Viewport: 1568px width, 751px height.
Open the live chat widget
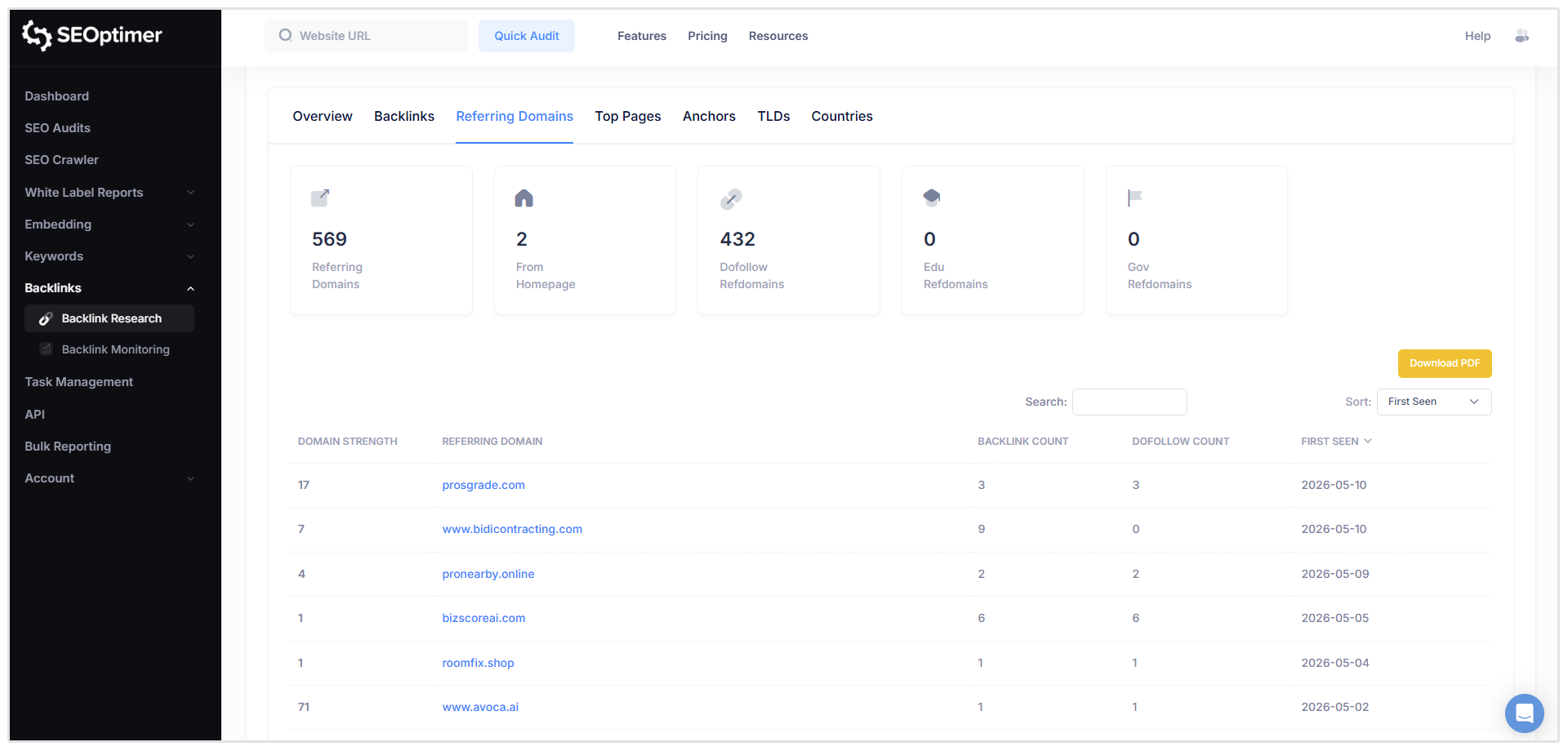pyautogui.click(x=1524, y=713)
